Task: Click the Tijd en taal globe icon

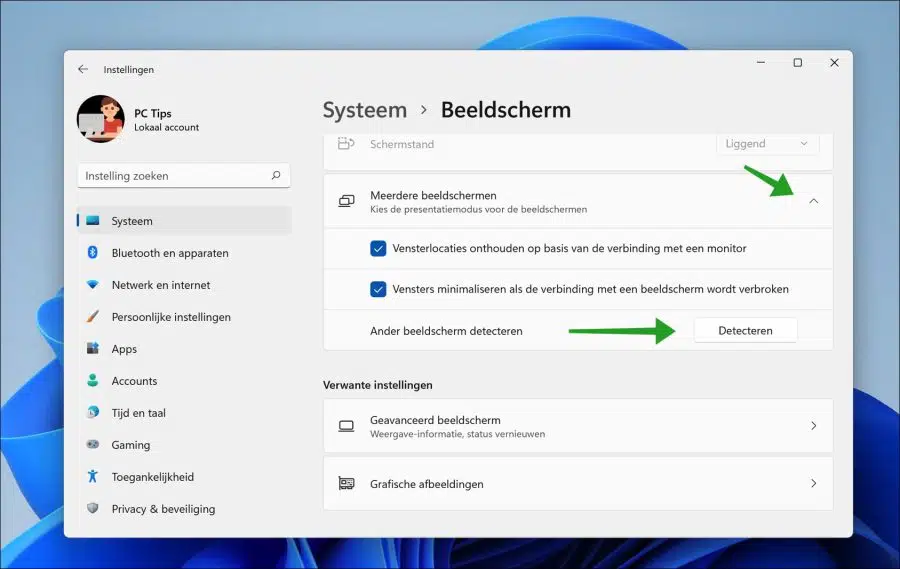Action: coord(92,412)
